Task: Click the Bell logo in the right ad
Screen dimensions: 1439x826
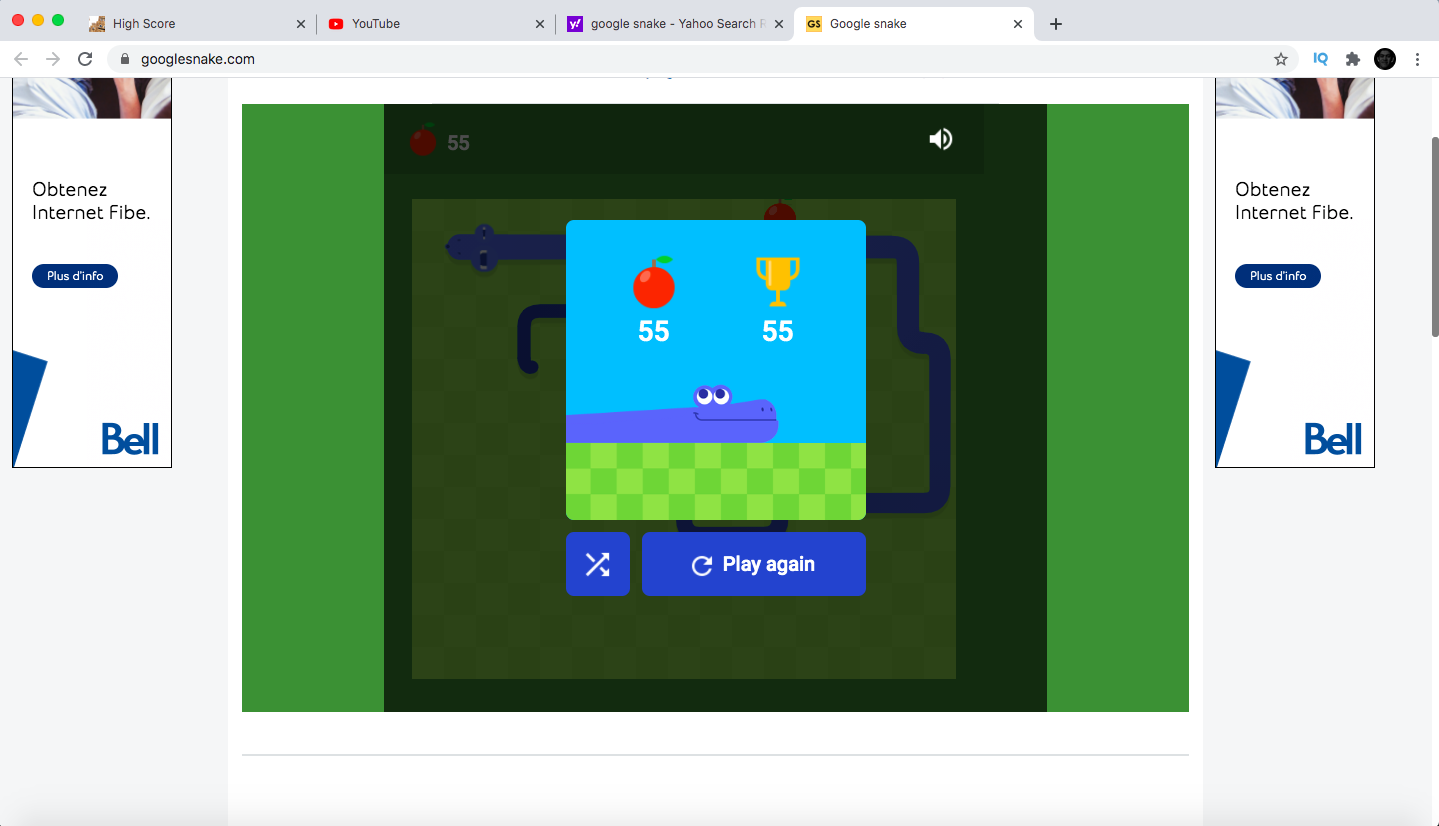Action: coord(1333,438)
